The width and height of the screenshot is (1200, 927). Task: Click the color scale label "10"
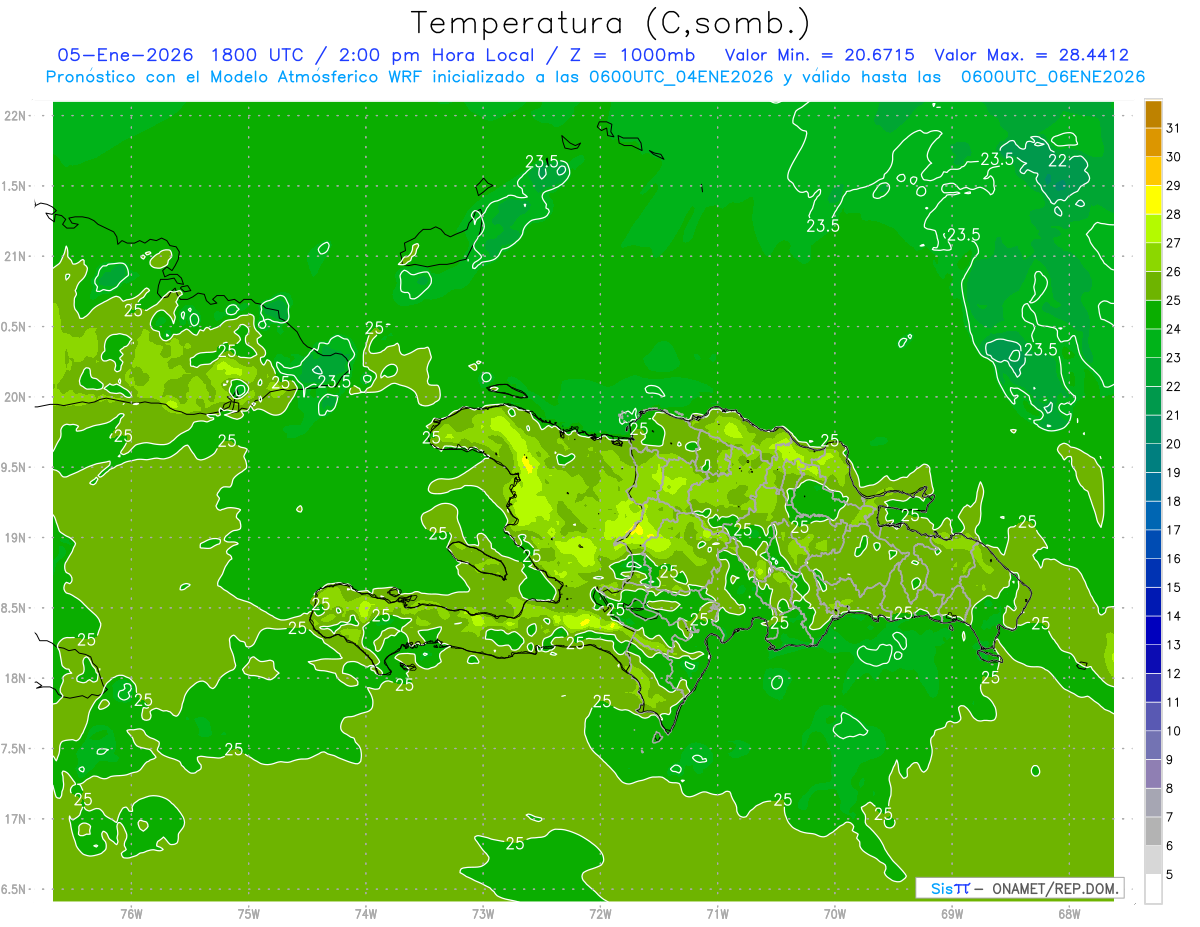1174,731
